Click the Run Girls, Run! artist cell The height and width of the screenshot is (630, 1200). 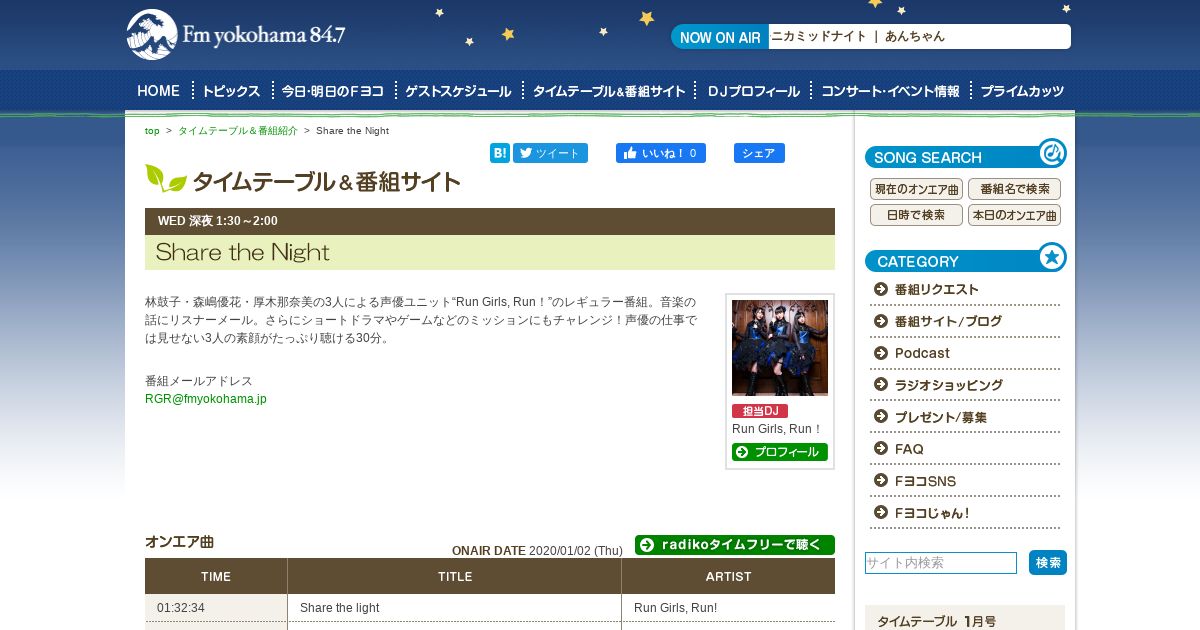coord(728,608)
